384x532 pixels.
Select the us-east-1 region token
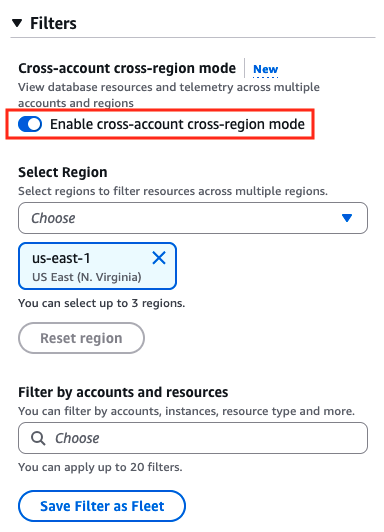tap(97, 266)
